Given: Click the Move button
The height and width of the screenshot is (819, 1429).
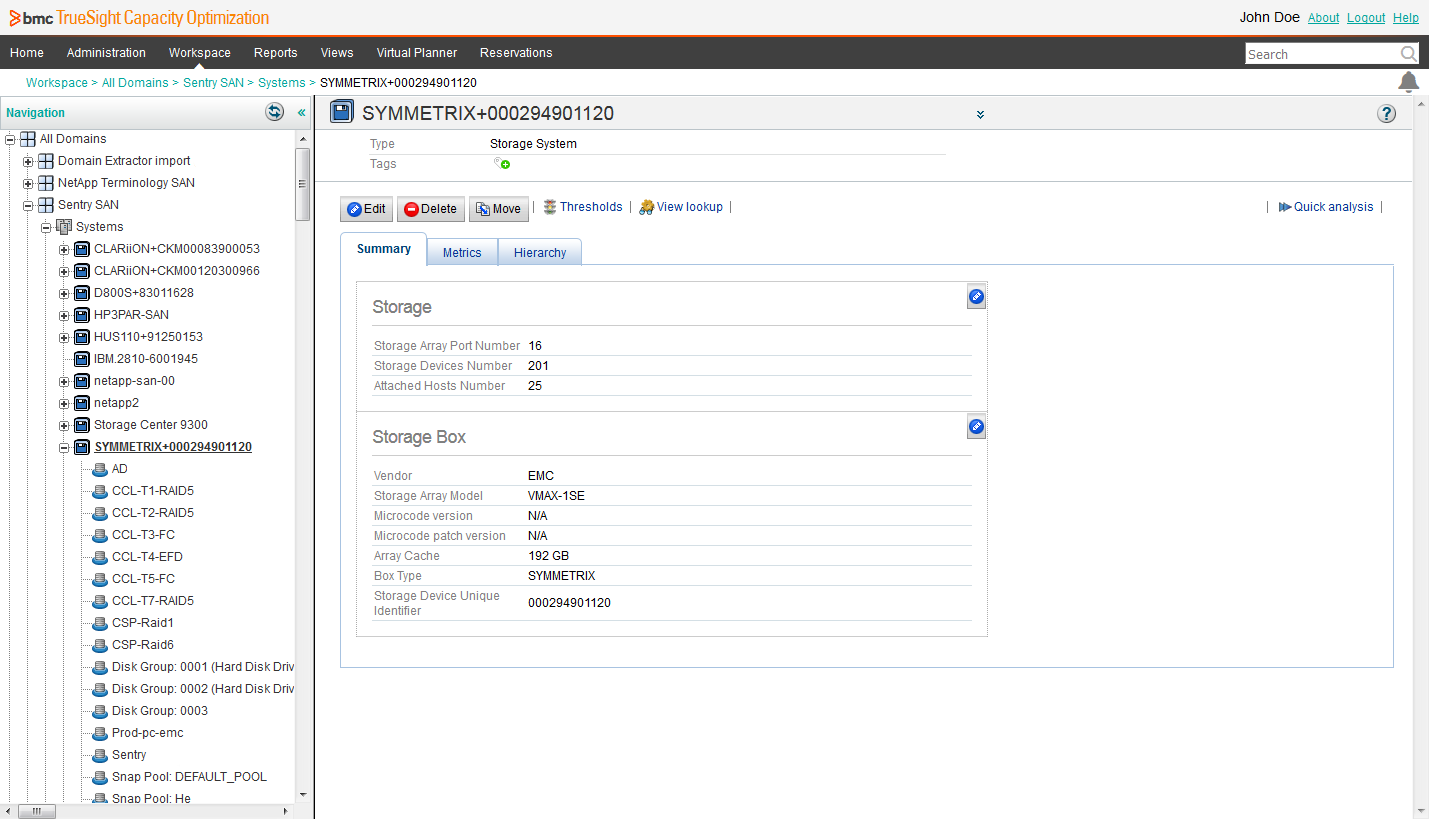Looking at the screenshot, I should (499, 209).
